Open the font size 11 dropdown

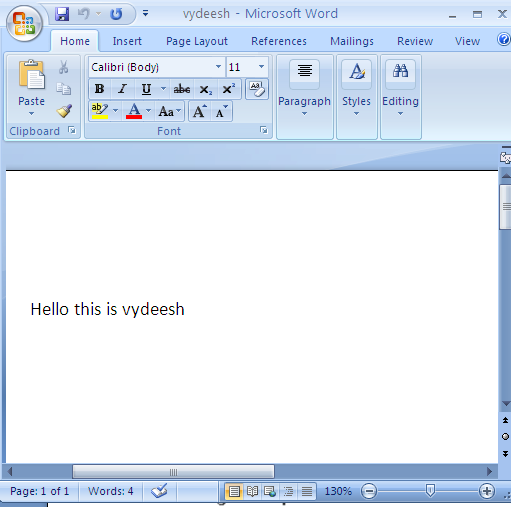click(262, 67)
